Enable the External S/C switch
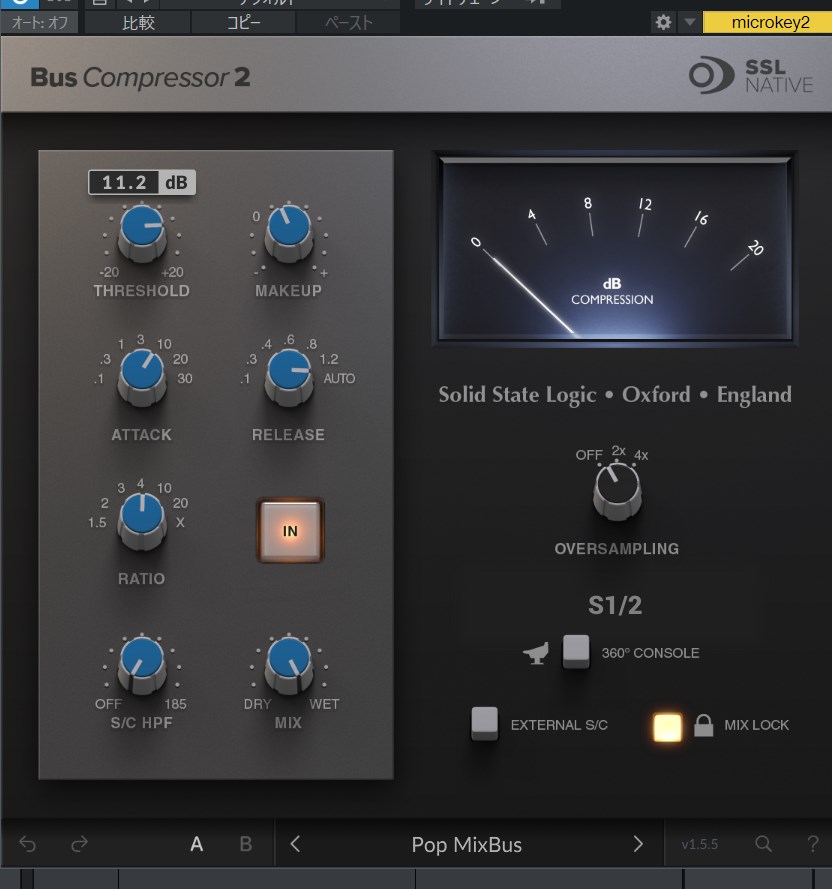832x889 pixels. (484, 723)
